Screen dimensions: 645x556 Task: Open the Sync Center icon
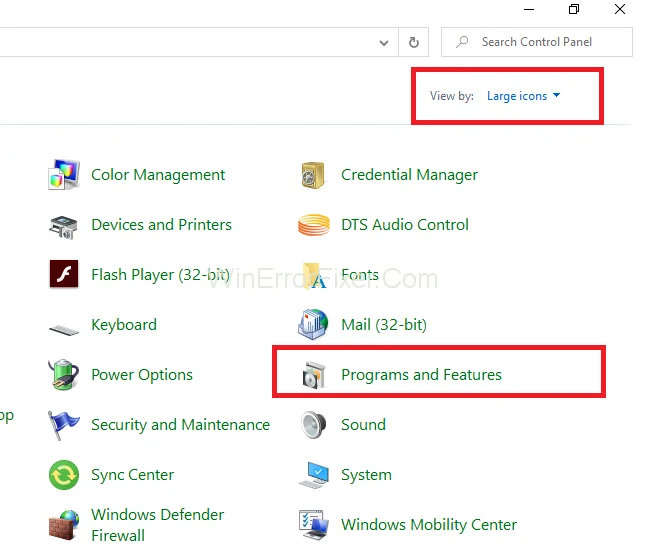[64, 475]
